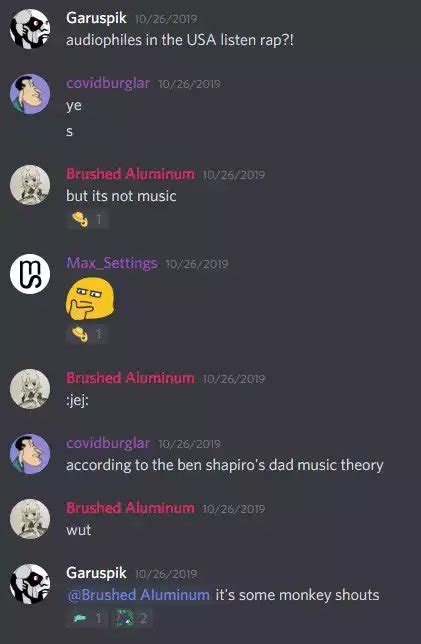421x644 pixels.
Task: Open Garuspik's avatar beside the audiophiles message
Action: pyautogui.click(x=30, y=29)
